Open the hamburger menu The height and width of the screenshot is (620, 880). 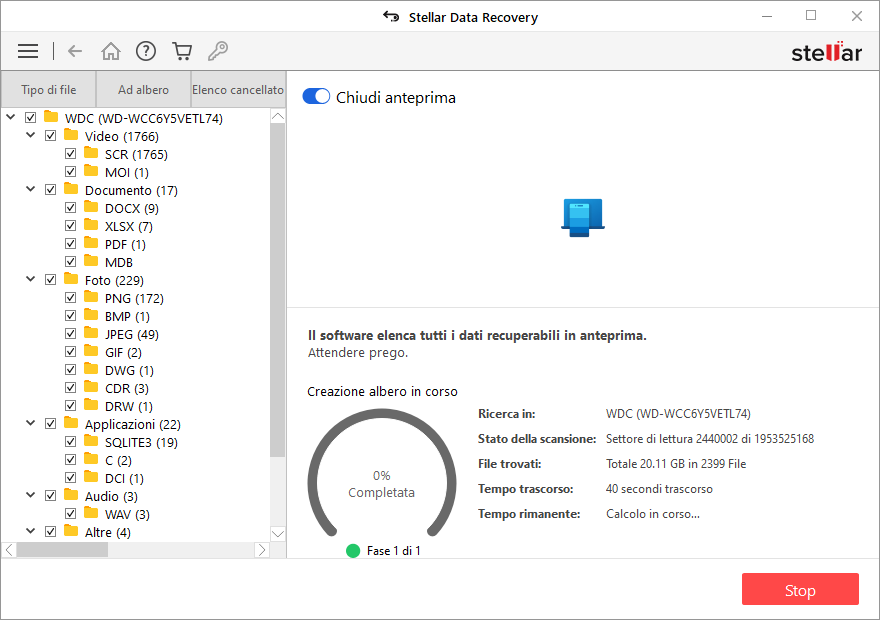[28, 51]
